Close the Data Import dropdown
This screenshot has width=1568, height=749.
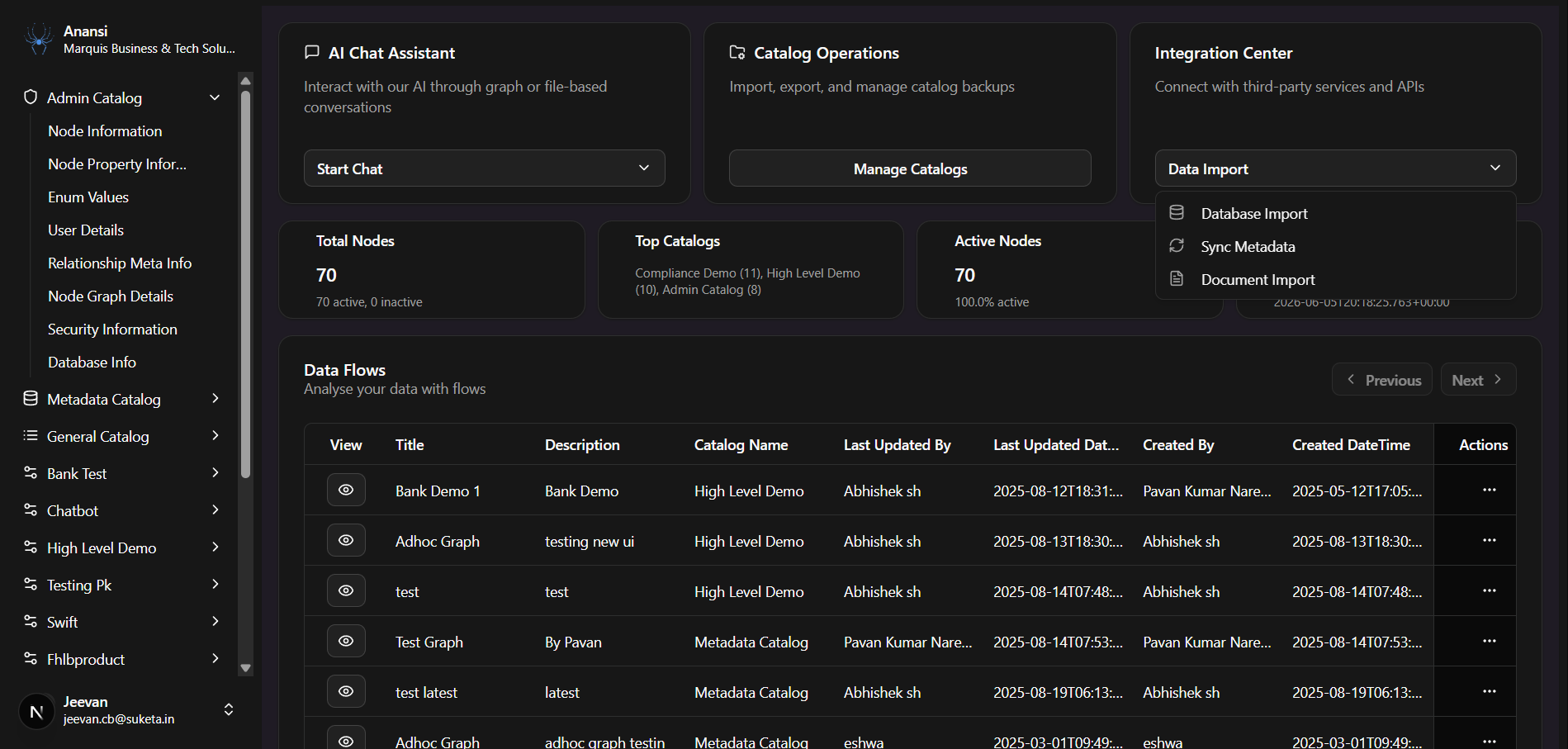1335,168
